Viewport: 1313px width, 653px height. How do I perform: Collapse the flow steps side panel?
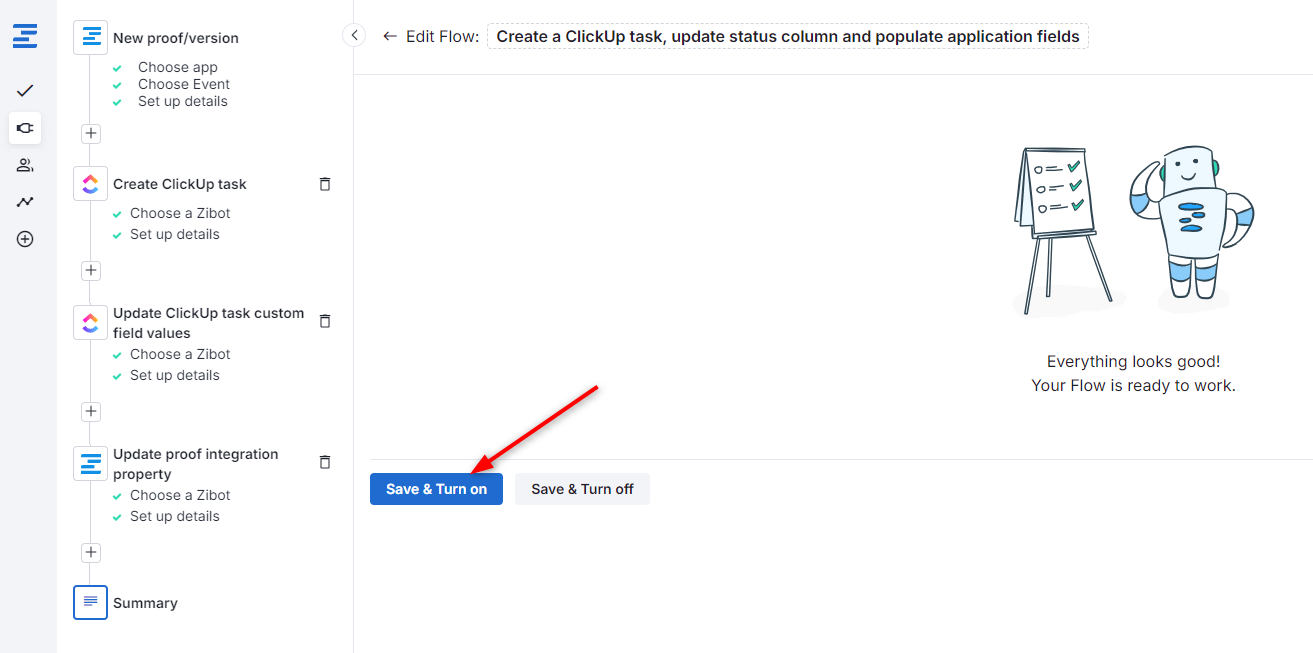[354, 36]
